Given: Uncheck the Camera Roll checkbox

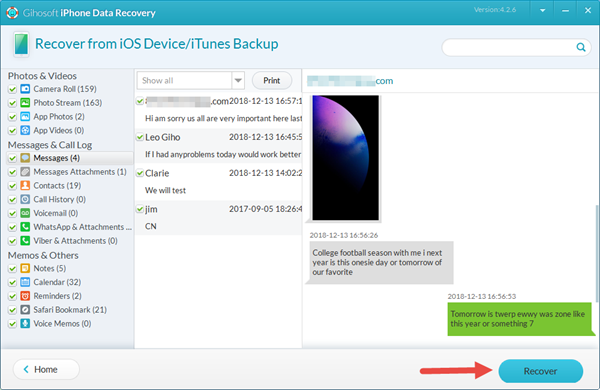Looking at the screenshot, I should [12, 89].
